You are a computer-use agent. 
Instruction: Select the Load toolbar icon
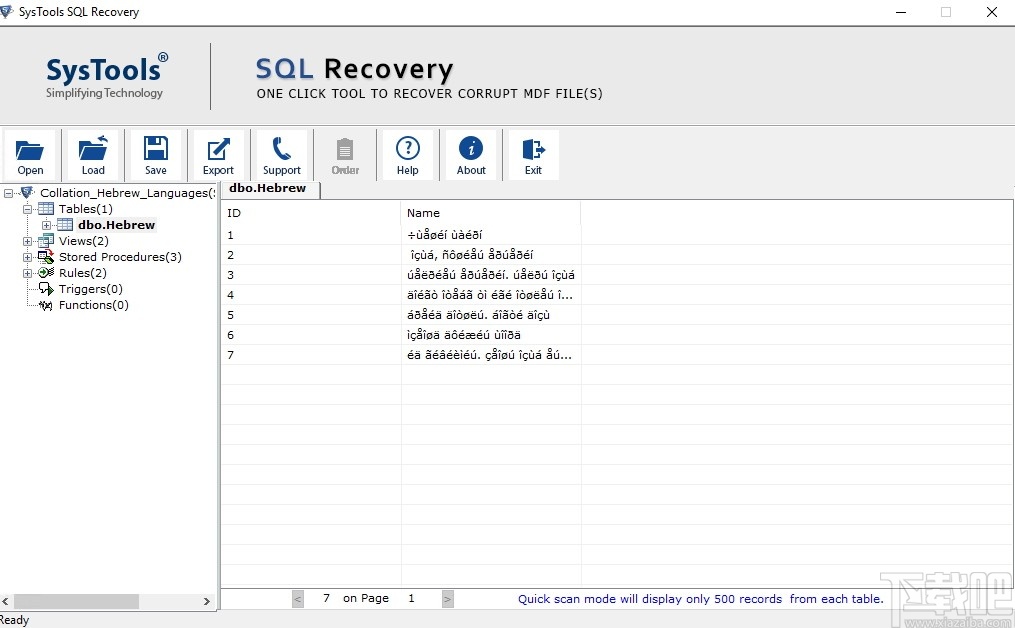click(x=93, y=154)
